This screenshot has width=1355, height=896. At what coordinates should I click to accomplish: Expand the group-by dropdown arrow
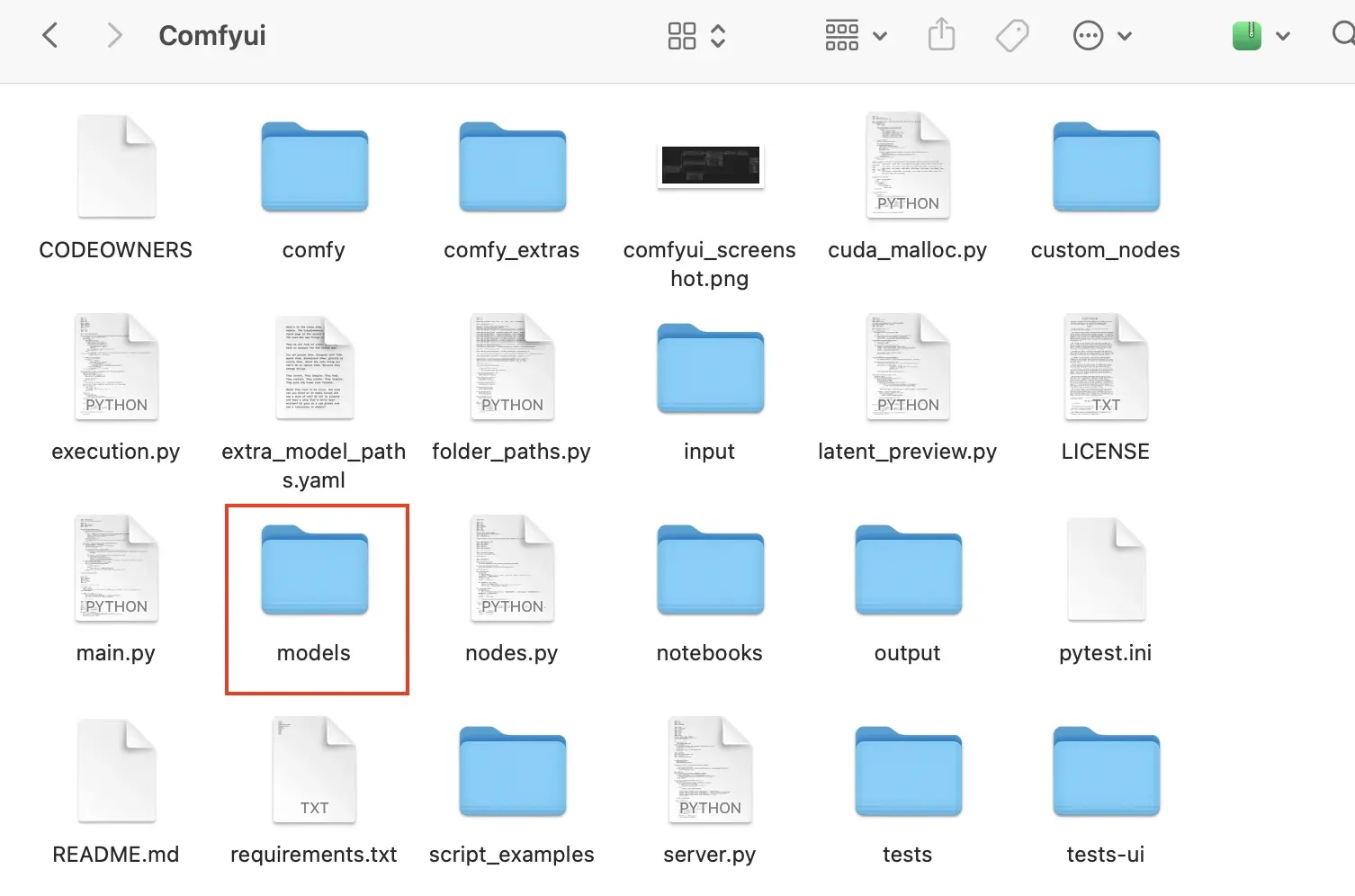pos(880,36)
